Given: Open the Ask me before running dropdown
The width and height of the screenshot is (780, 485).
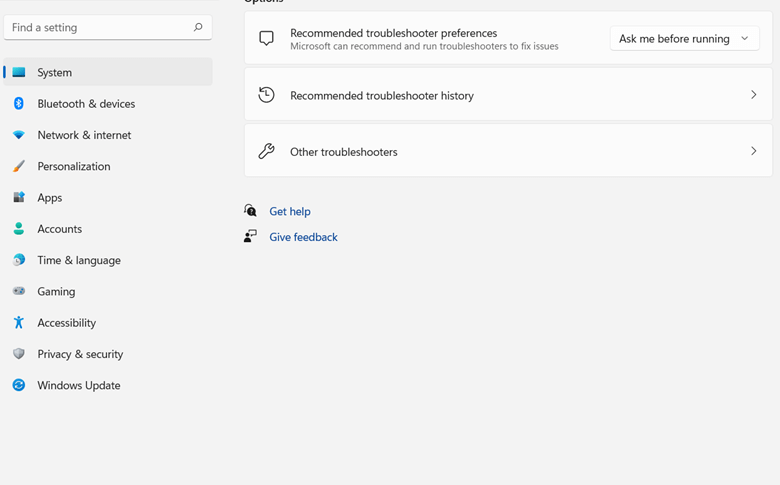Looking at the screenshot, I should pyautogui.click(x=684, y=39).
